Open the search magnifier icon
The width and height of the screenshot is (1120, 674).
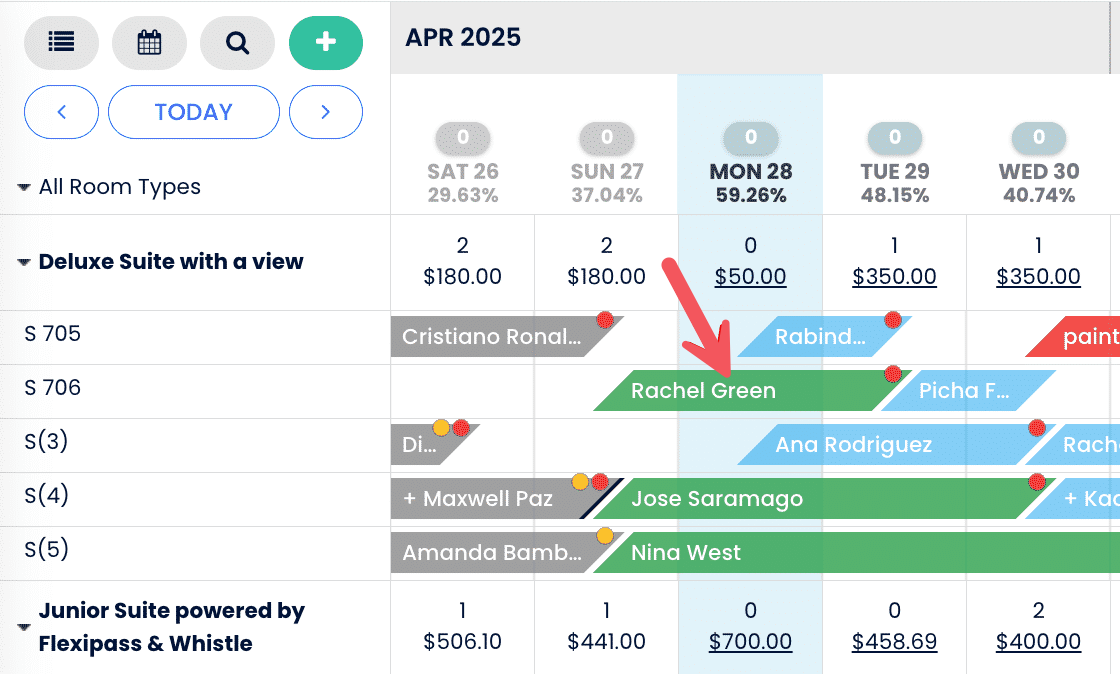point(237,42)
